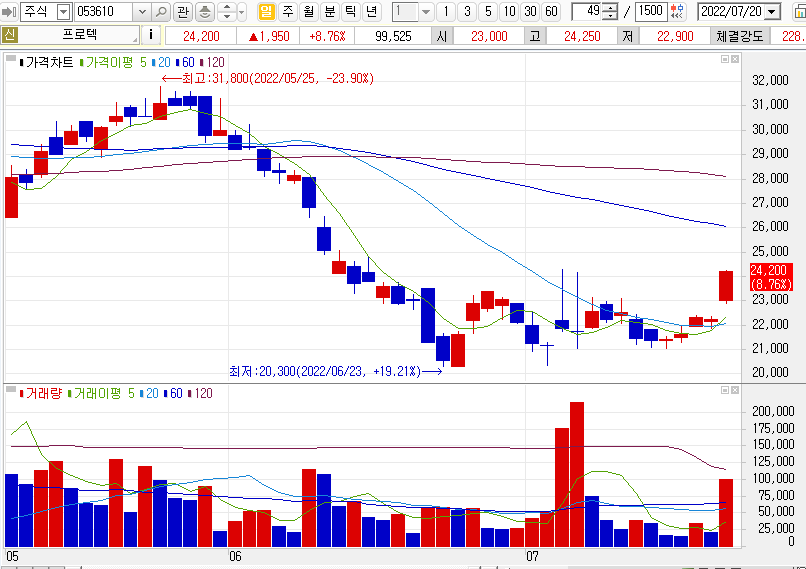Click the 거래량 volume legend label
Image resolution: width=806 pixels, height=569 pixels.
point(43,393)
